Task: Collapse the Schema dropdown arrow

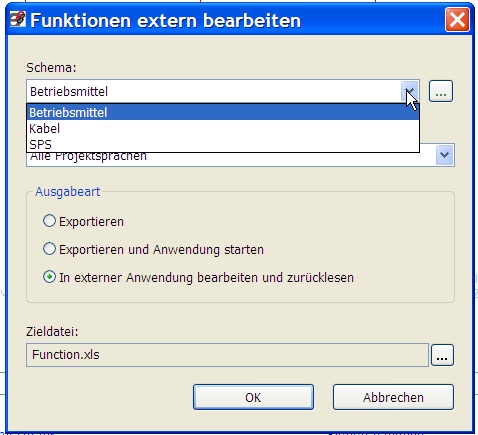Action: tap(410, 91)
